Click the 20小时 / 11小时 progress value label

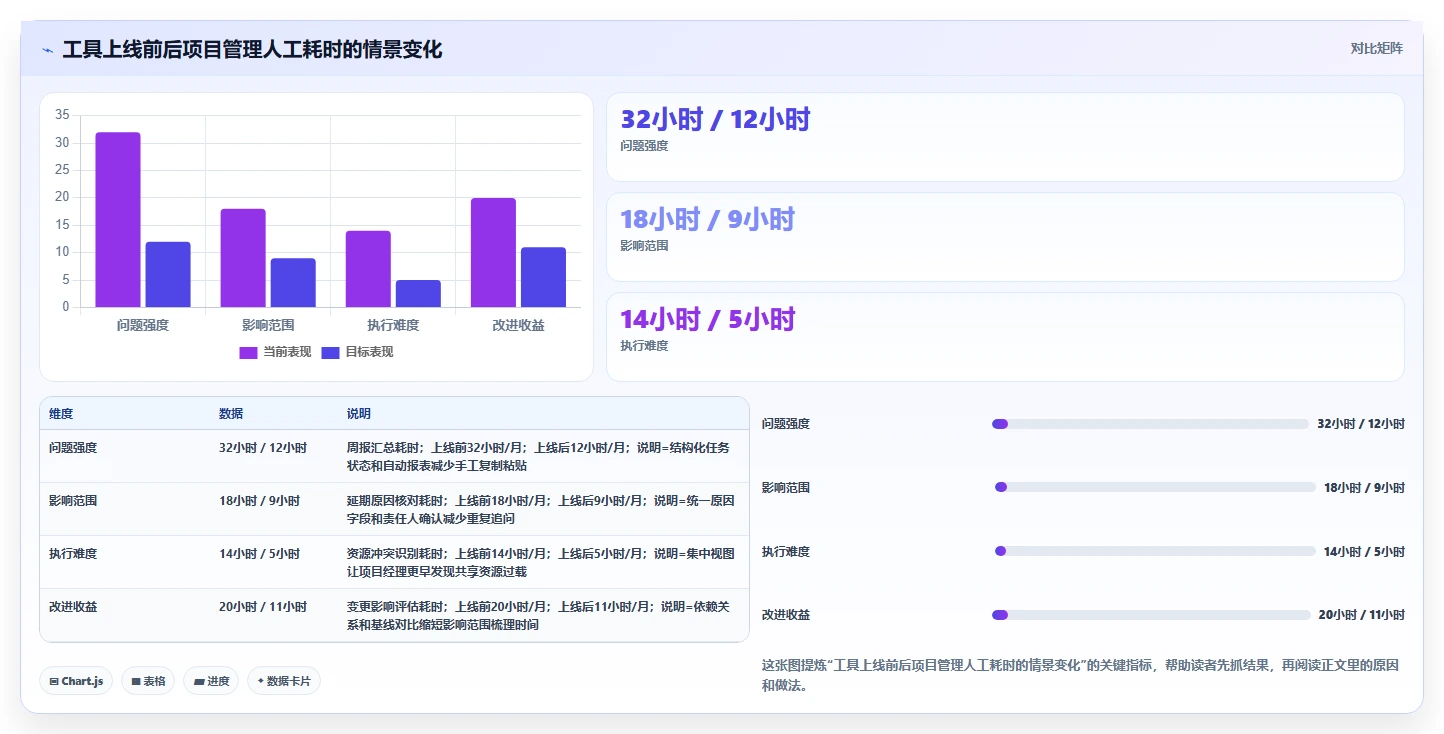pos(1361,615)
